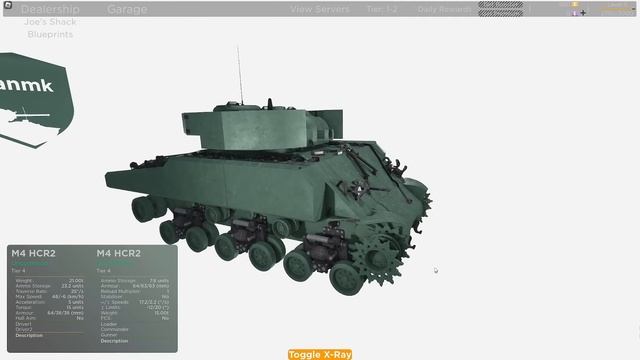Viewport: 640px width, 360px height.
Task: Click the upper Daily Rewards progress bar
Action: coord(500,5)
